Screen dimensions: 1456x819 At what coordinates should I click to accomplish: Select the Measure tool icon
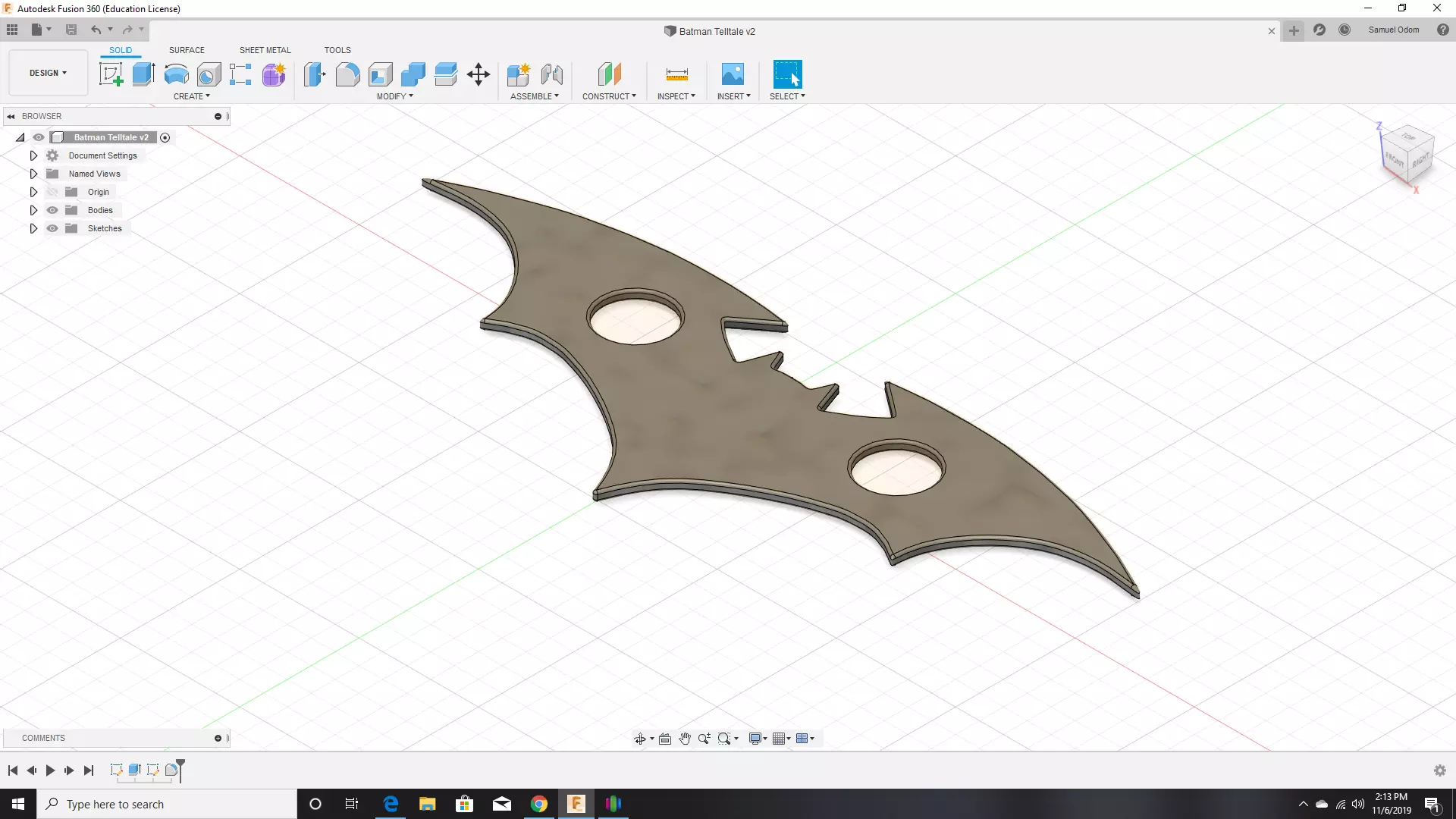(676, 74)
